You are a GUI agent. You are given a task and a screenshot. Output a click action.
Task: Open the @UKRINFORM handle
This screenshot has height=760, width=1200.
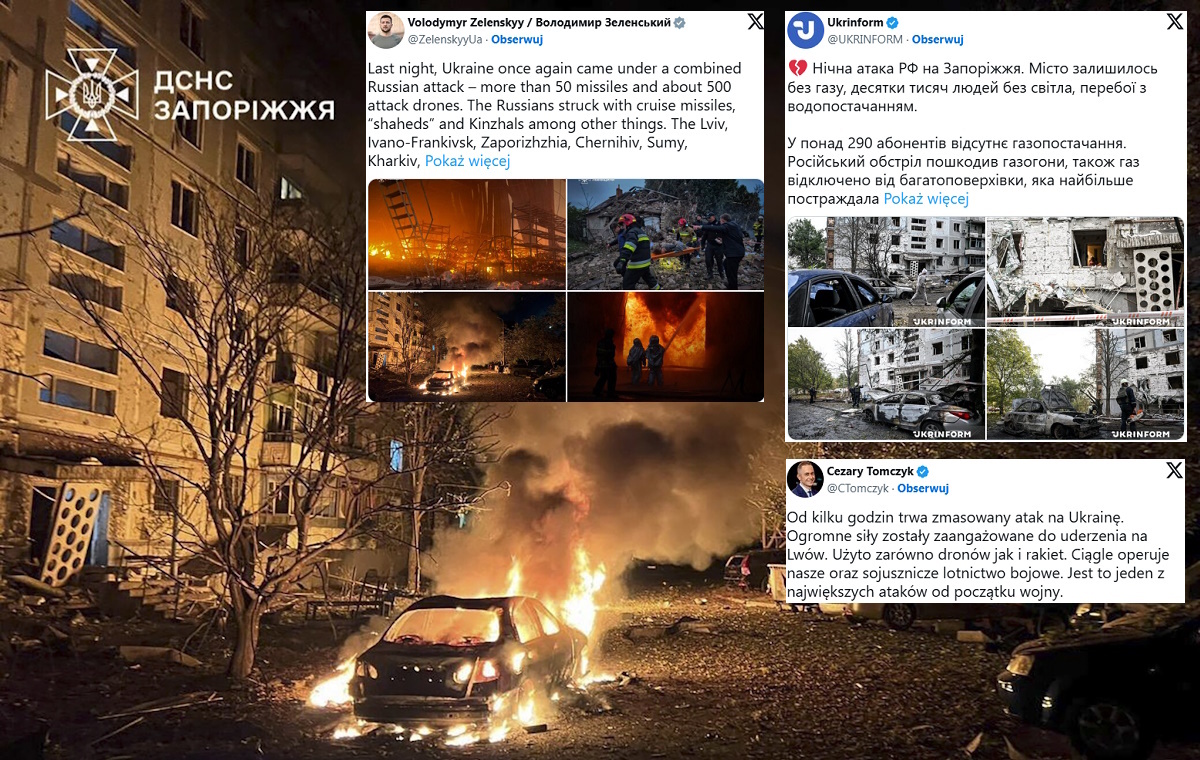pyautogui.click(x=865, y=40)
